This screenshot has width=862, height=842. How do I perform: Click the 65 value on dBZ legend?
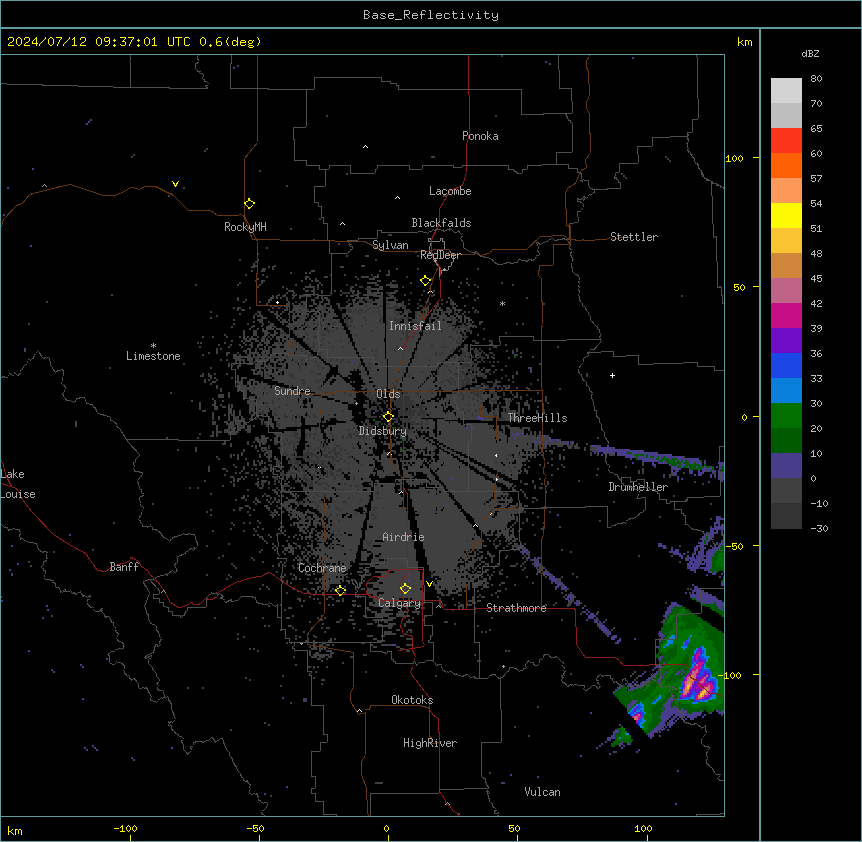pos(816,129)
